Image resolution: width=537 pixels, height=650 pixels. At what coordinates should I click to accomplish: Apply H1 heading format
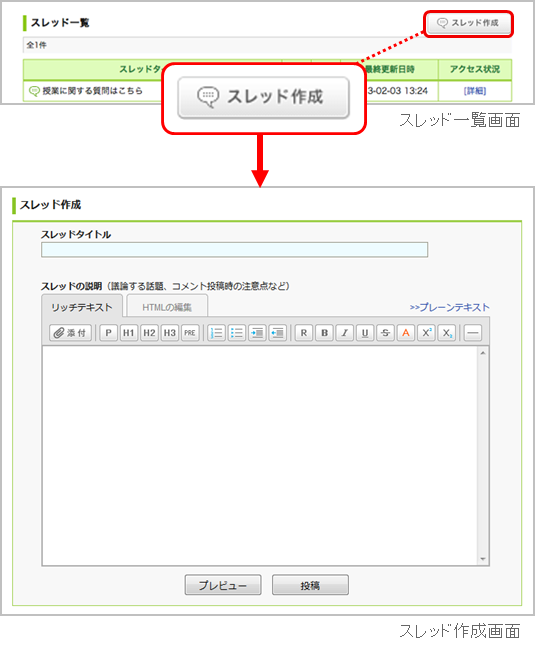129,333
